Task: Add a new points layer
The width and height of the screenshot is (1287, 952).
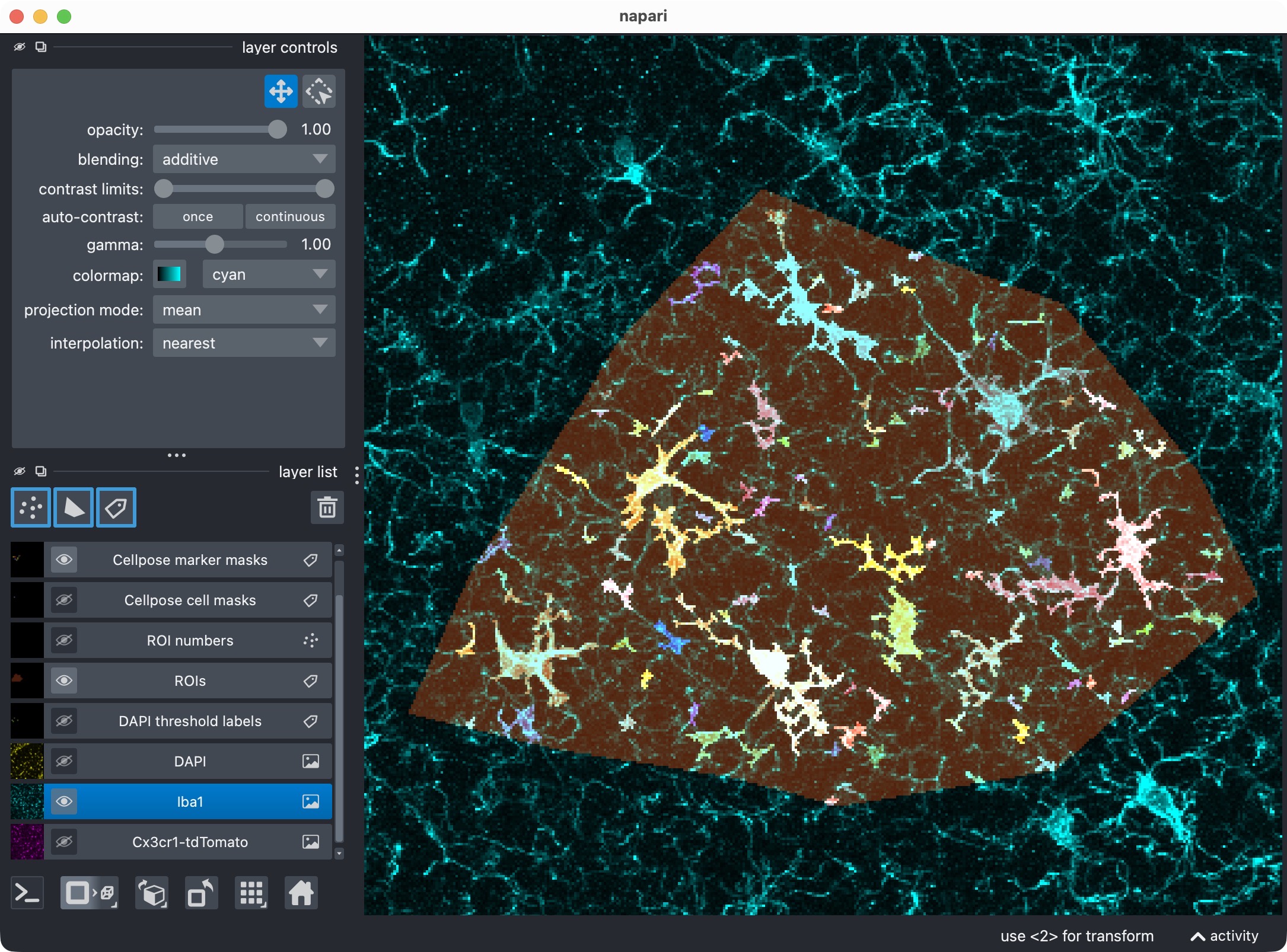Action: 31,507
